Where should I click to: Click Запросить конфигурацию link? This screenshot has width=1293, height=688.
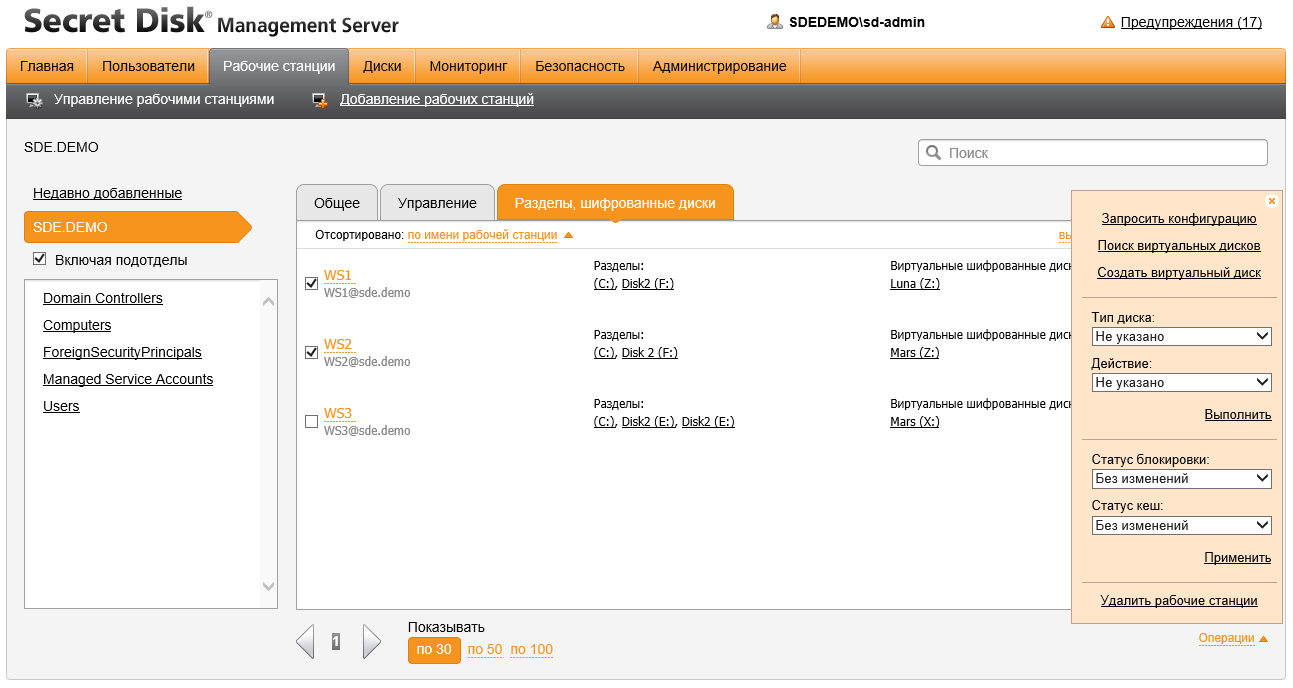pyautogui.click(x=1179, y=218)
